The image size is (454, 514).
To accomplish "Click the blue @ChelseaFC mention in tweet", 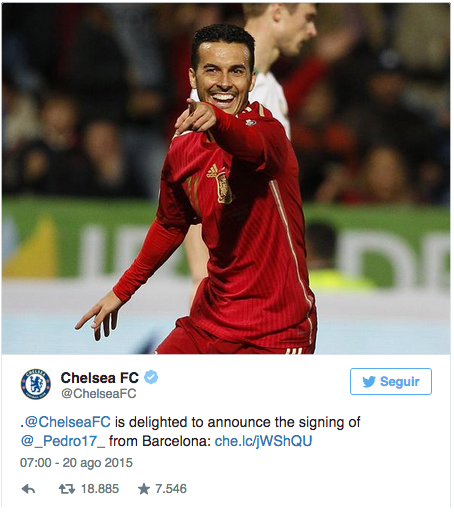I will [68, 422].
